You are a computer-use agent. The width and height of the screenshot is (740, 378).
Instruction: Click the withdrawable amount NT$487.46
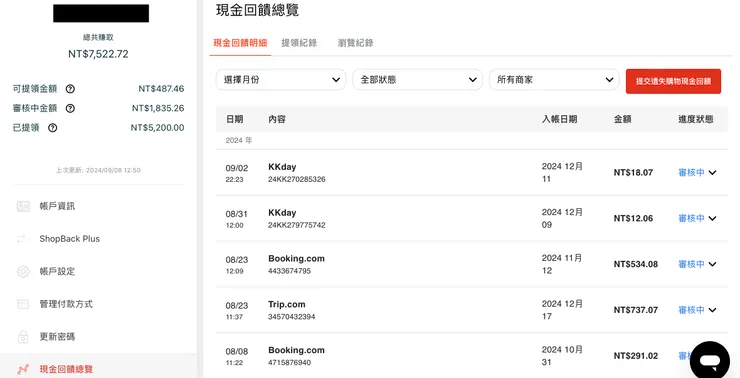tap(161, 89)
